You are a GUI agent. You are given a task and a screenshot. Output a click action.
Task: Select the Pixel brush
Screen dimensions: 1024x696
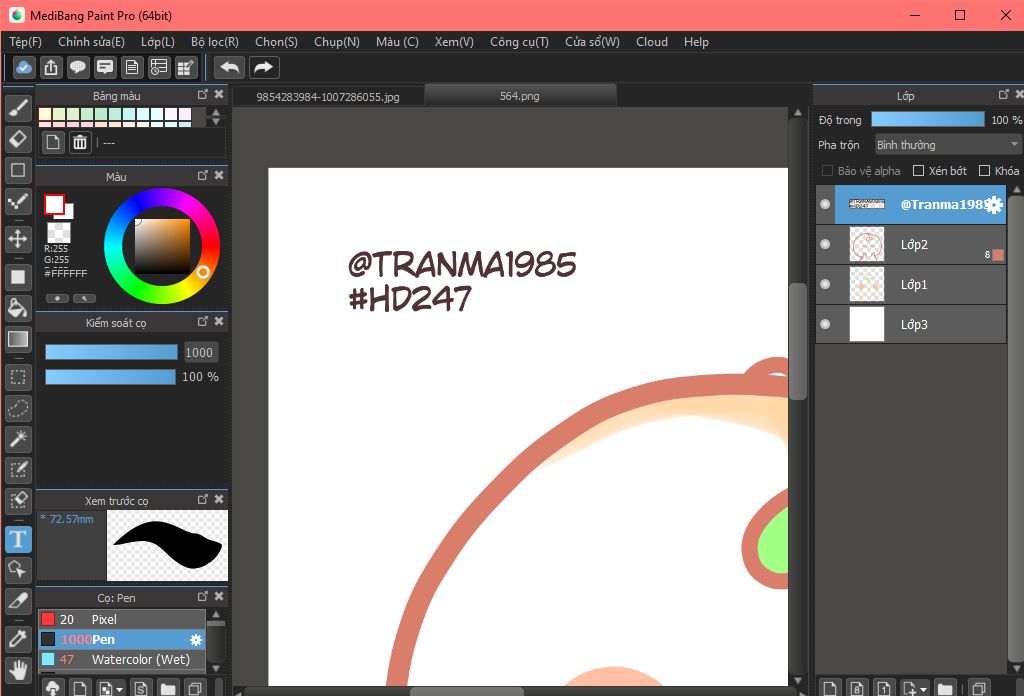click(x=122, y=620)
